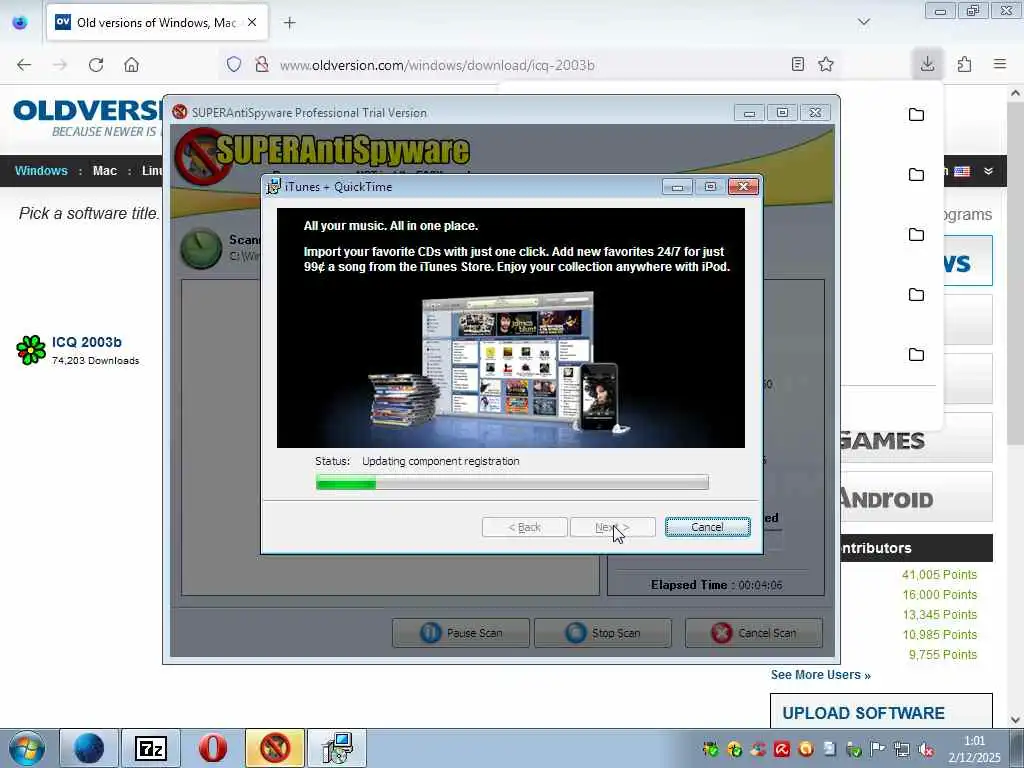
Task: Click the iTunes promotional banner image
Action: [x=511, y=328]
